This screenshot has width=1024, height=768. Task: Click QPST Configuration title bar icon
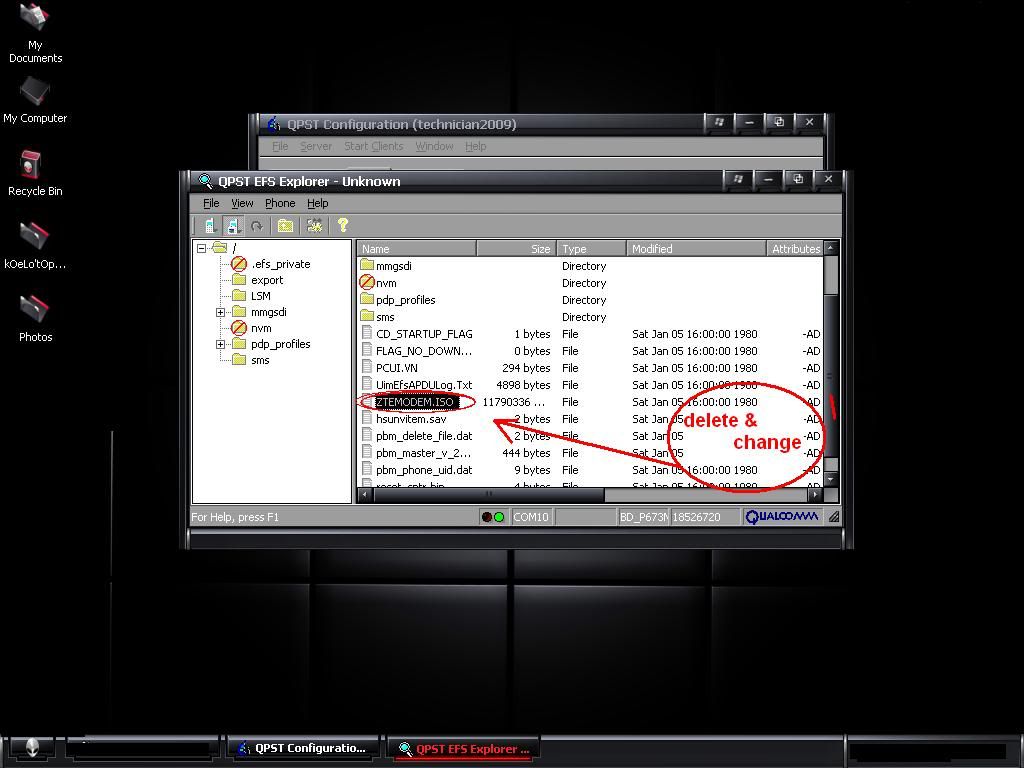[x=274, y=123]
